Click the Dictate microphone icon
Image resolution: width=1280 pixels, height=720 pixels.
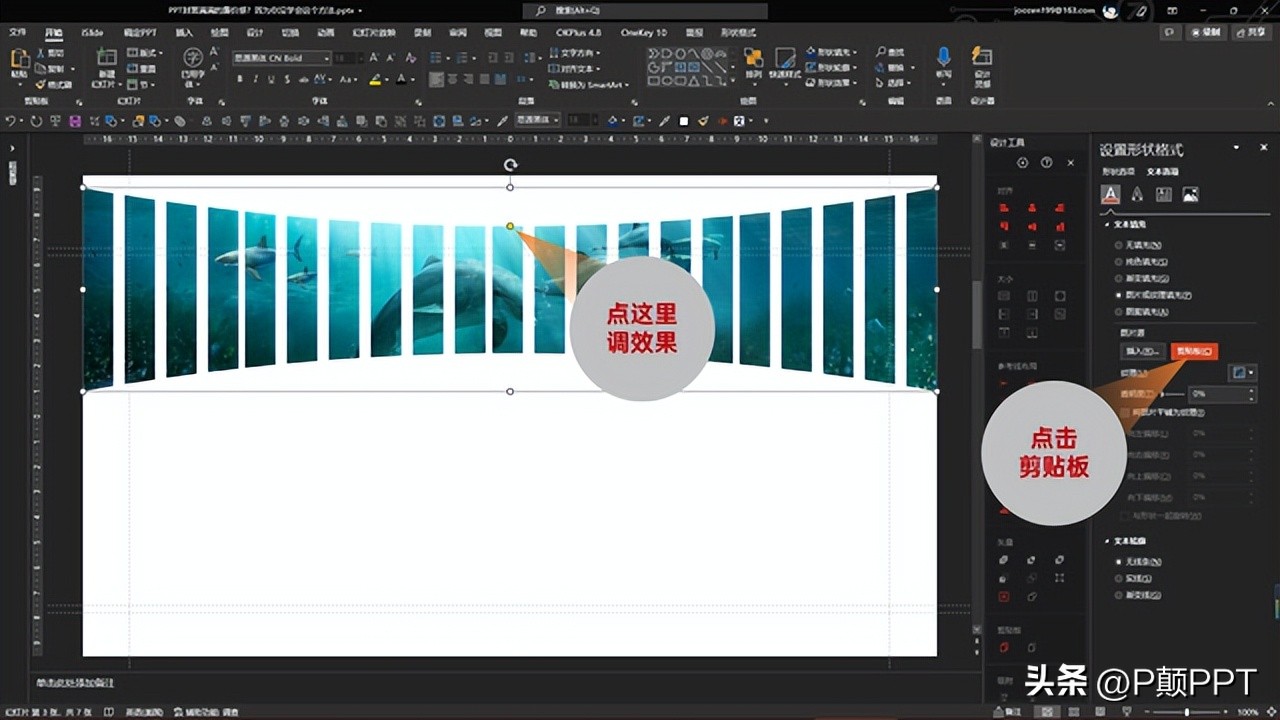[943, 58]
